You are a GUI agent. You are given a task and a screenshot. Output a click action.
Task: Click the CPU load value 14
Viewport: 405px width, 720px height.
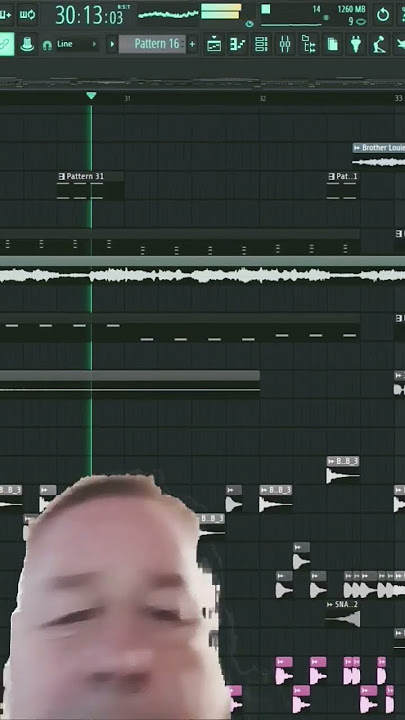[316, 9]
